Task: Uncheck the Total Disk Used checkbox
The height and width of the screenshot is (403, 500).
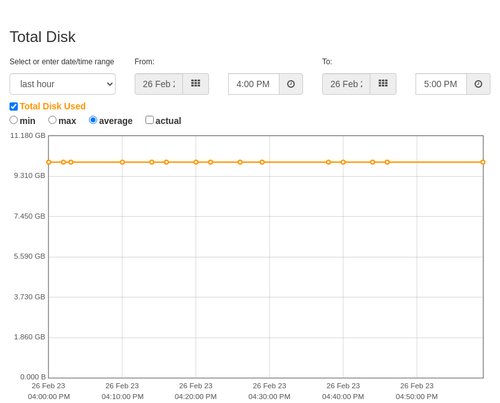Action: click(x=14, y=106)
